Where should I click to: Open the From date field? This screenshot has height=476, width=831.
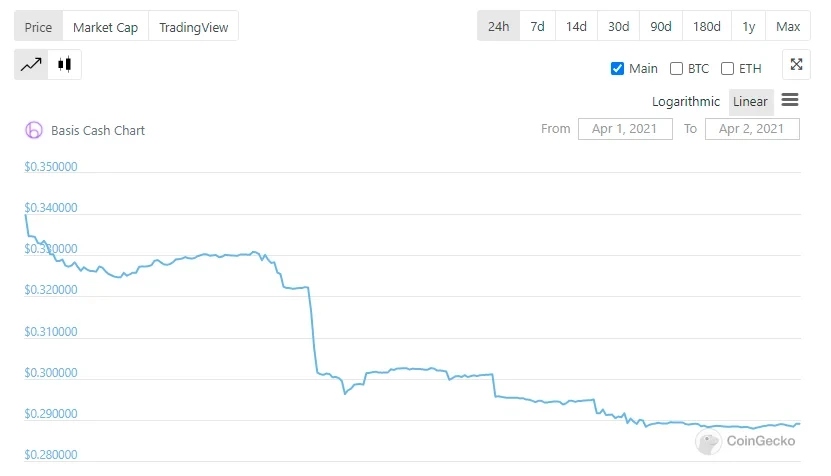pyautogui.click(x=625, y=129)
